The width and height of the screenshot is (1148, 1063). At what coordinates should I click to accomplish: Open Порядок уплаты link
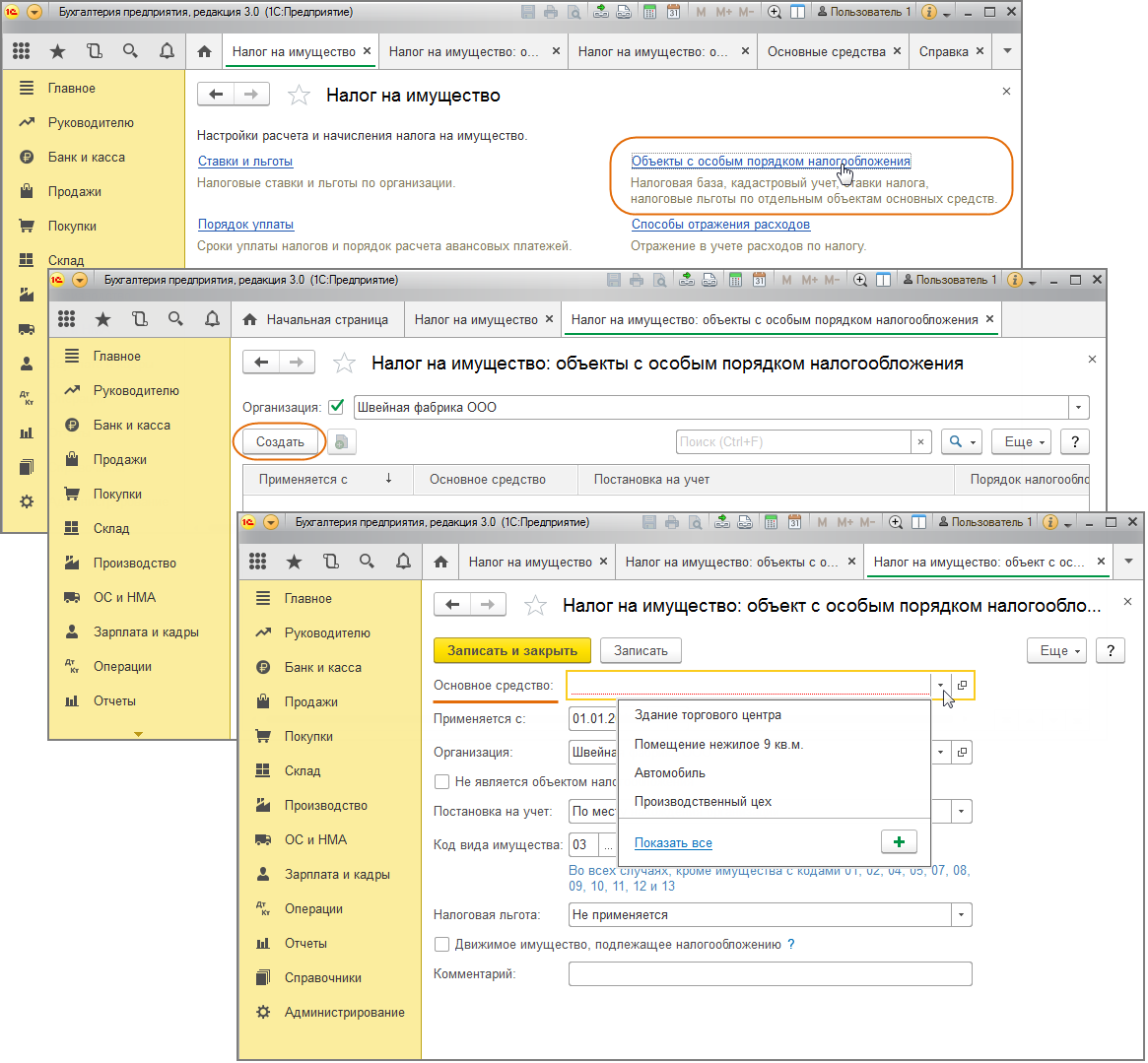(245, 224)
